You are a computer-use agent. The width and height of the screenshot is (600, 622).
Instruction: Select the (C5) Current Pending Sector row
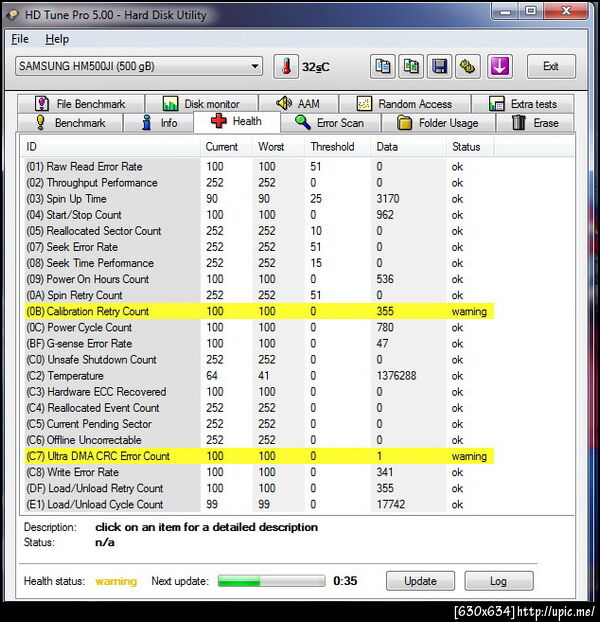coord(257,424)
